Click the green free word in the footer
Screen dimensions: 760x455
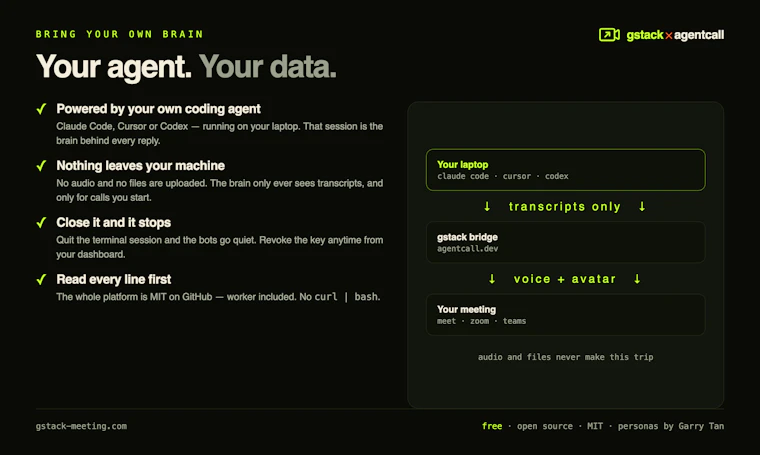[492, 426]
